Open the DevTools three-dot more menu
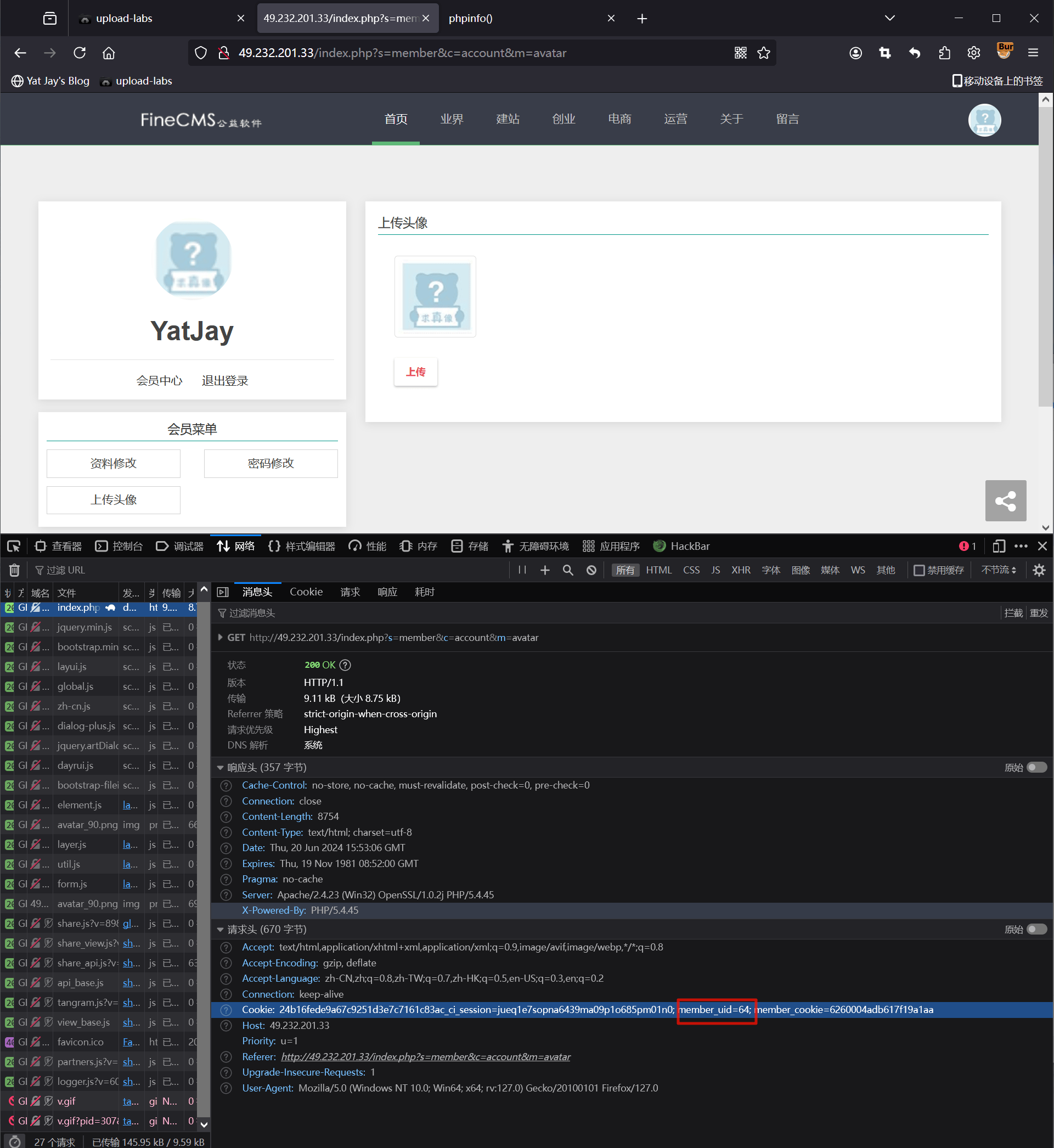The width and height of the screenshot is (1054, 1148). click(1021, 547)
